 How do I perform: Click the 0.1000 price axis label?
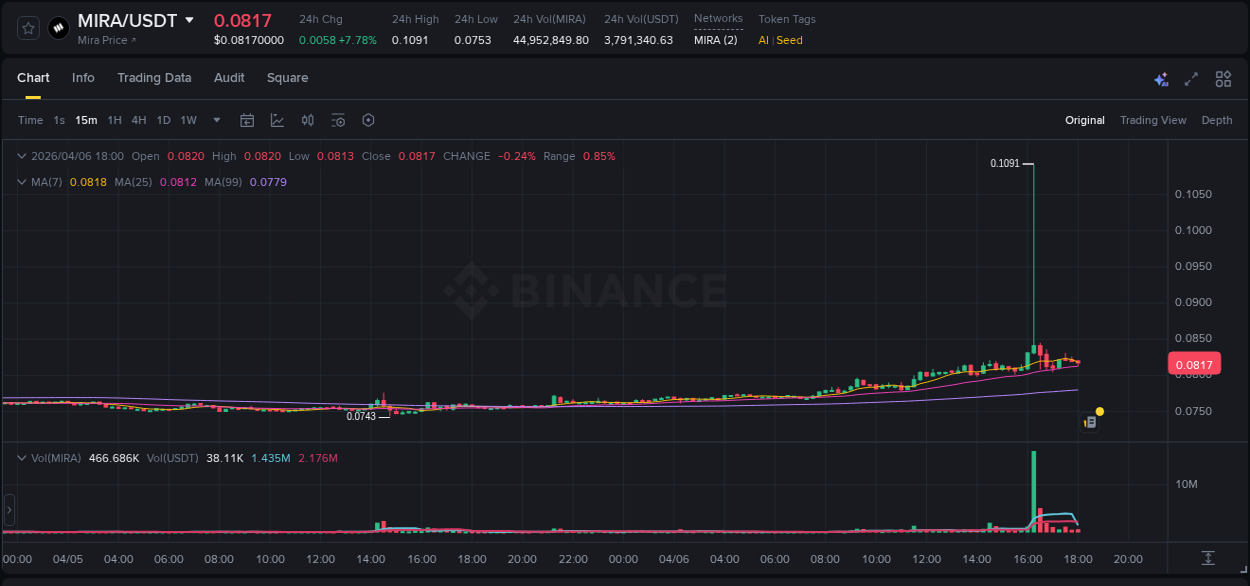1193,230
